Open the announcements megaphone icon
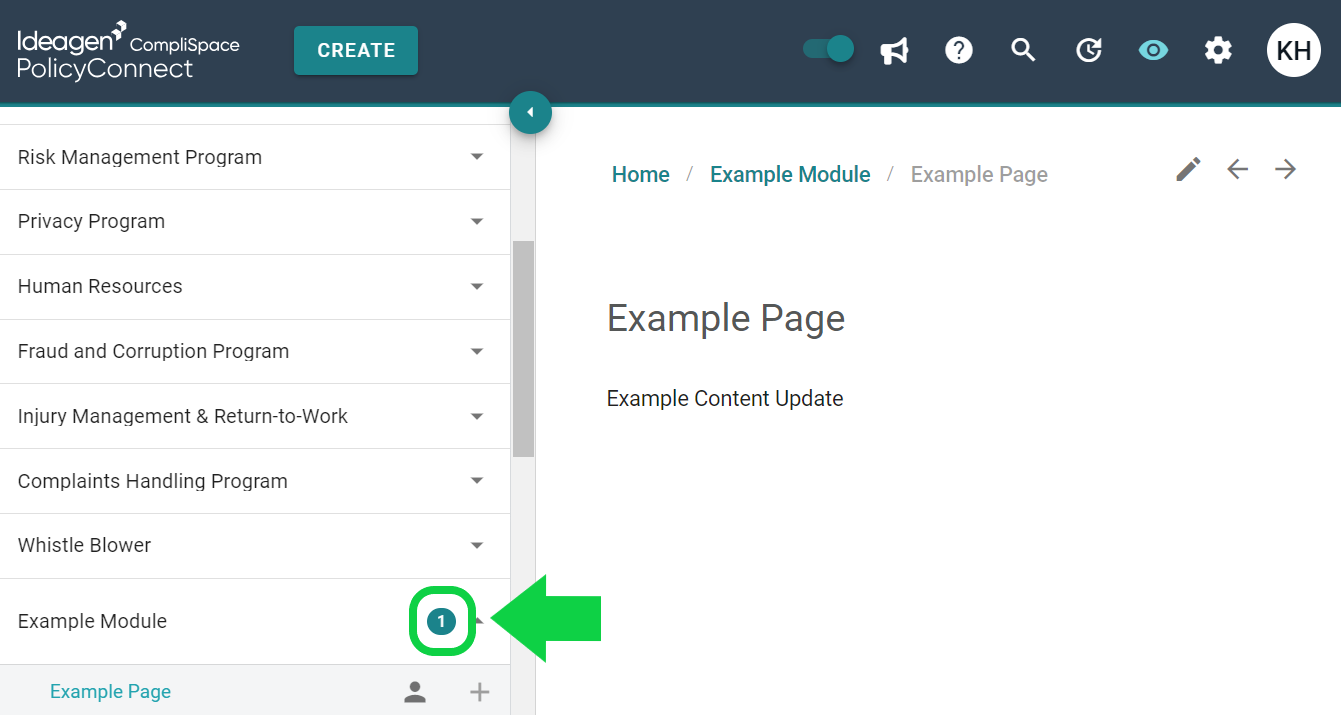 coord(894,50)
